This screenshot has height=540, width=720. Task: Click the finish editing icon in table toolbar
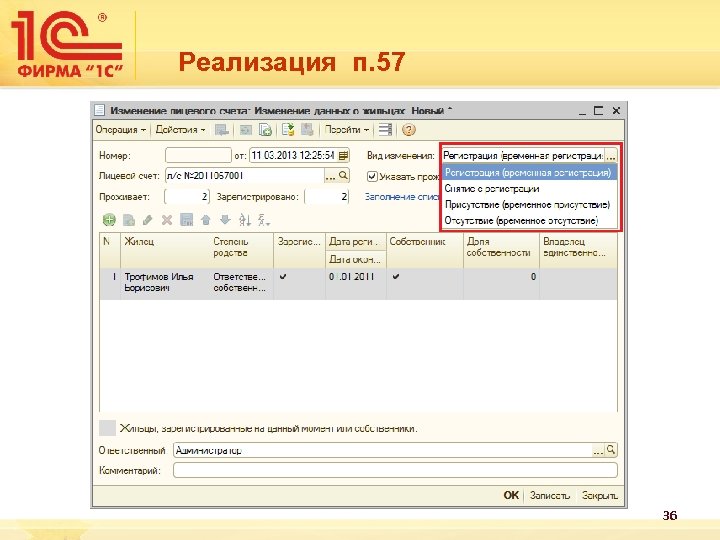tap(186, 220)
